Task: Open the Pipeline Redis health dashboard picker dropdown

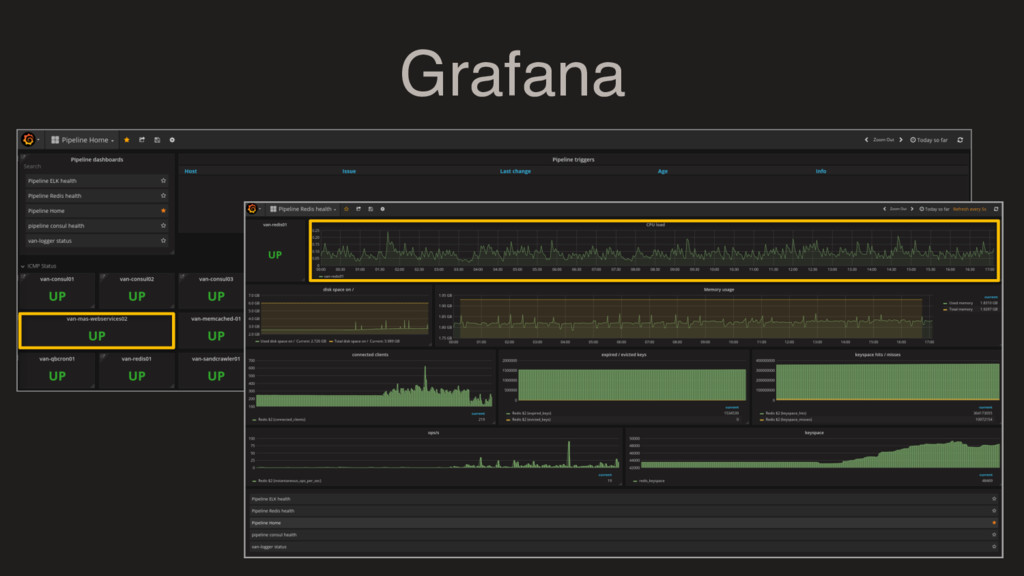Action: click(x=303, y=209)
